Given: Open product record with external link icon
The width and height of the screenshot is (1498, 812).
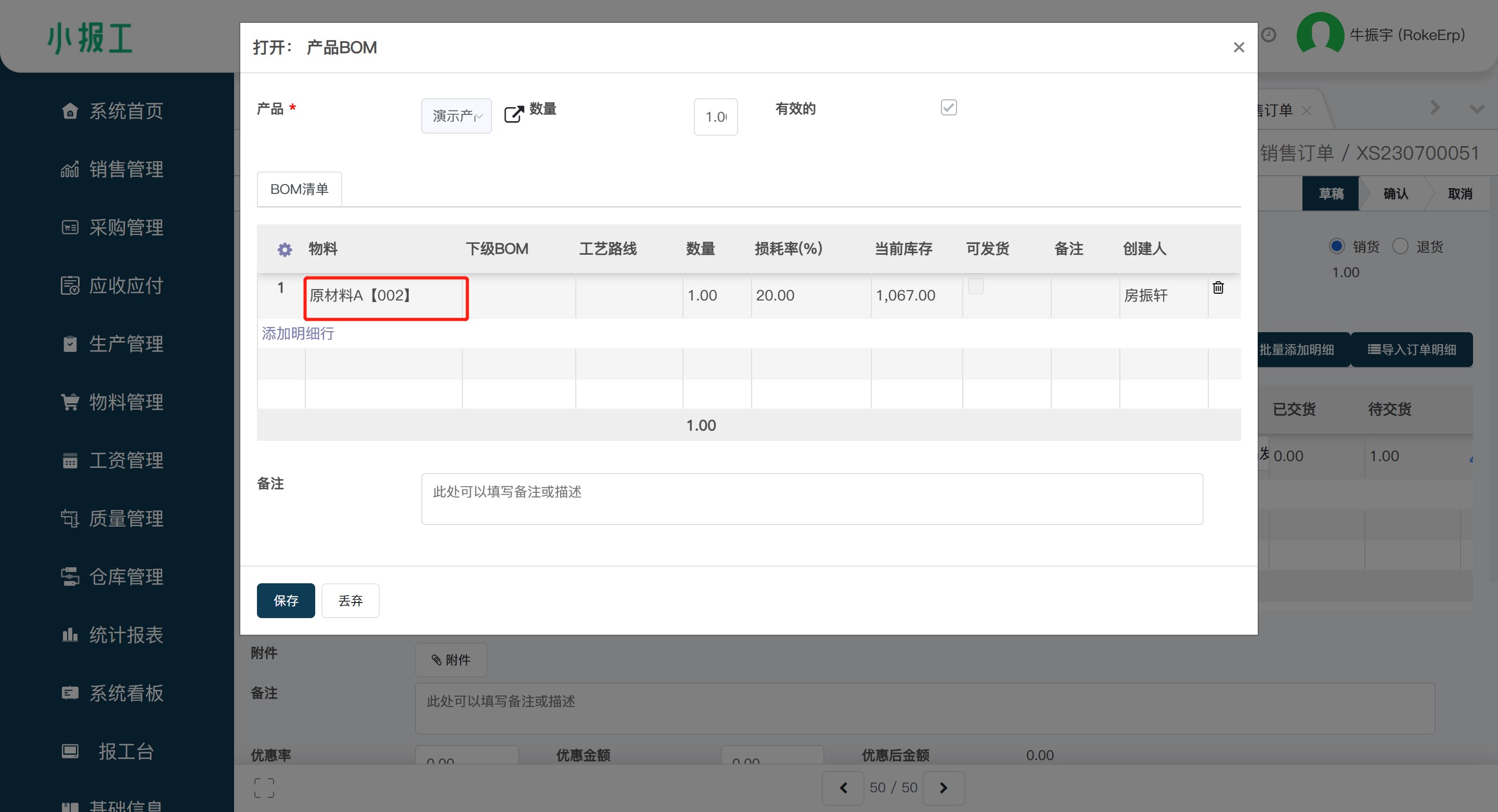Looking at the screenshot, I should tap(513, 114).
